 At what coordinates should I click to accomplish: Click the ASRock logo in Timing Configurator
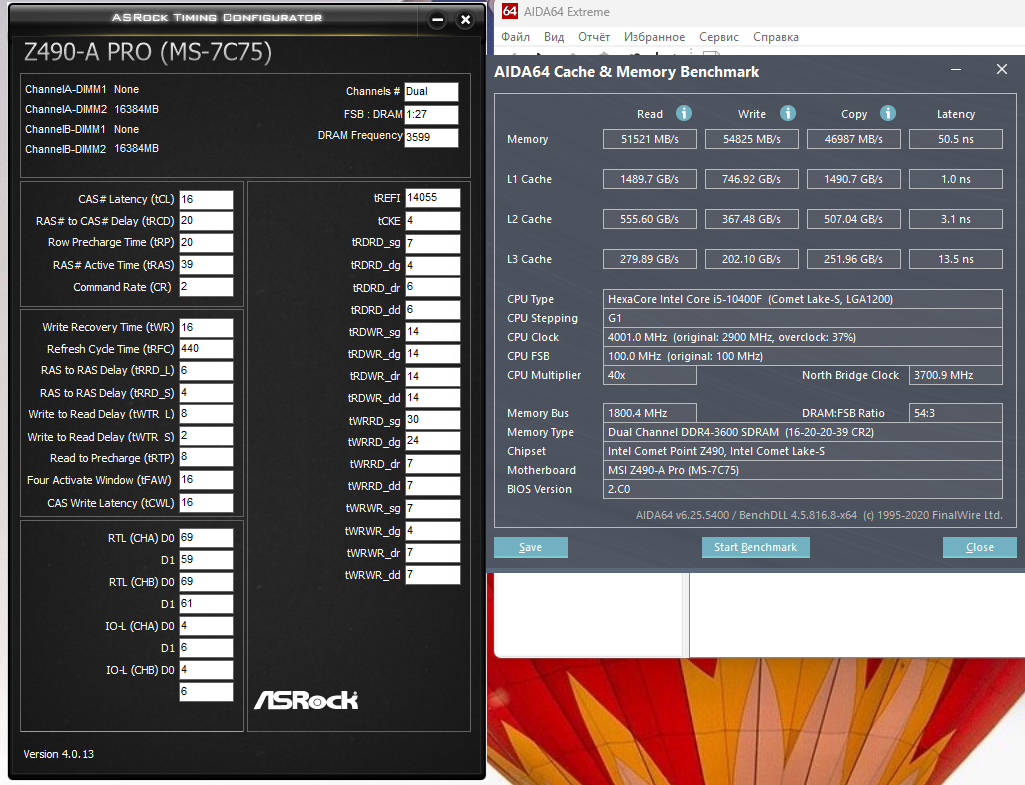tap(306, 700)
